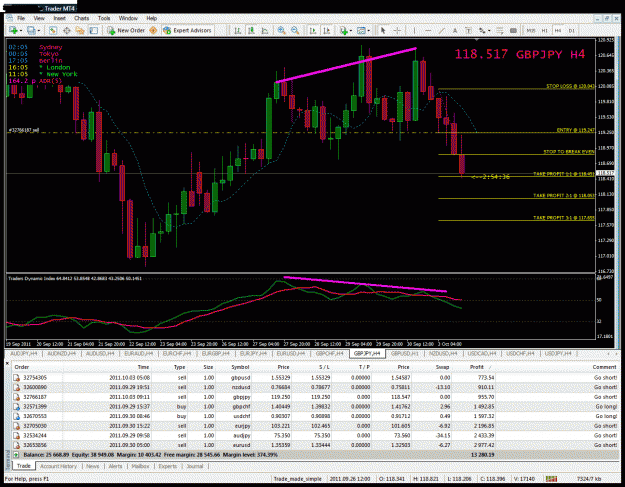Toggle the Auto Scroll icon
The image size is (625, 487).
coord(313,30)
